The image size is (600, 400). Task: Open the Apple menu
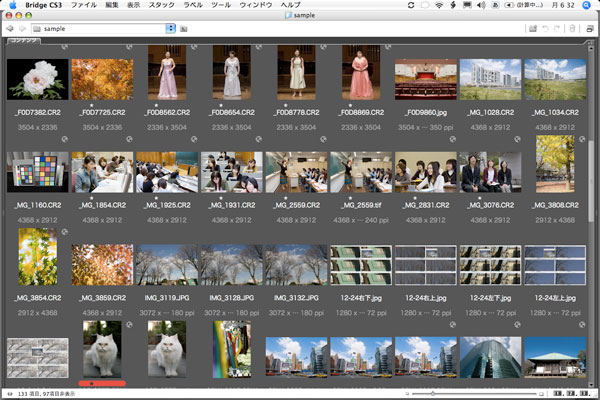pyautogui.click(x=13, y=5)
